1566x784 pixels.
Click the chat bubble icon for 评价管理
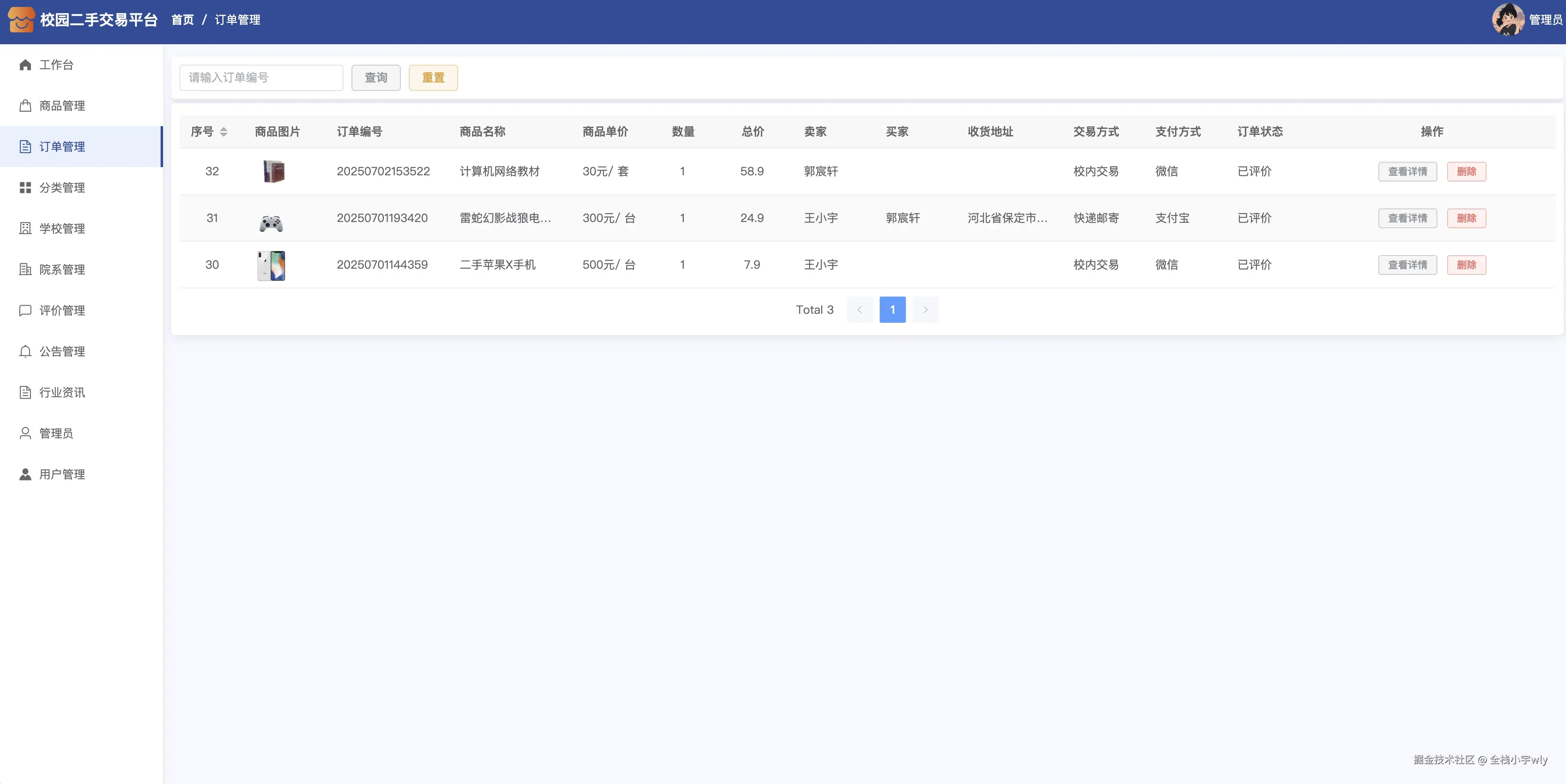[x=25, y=310]
